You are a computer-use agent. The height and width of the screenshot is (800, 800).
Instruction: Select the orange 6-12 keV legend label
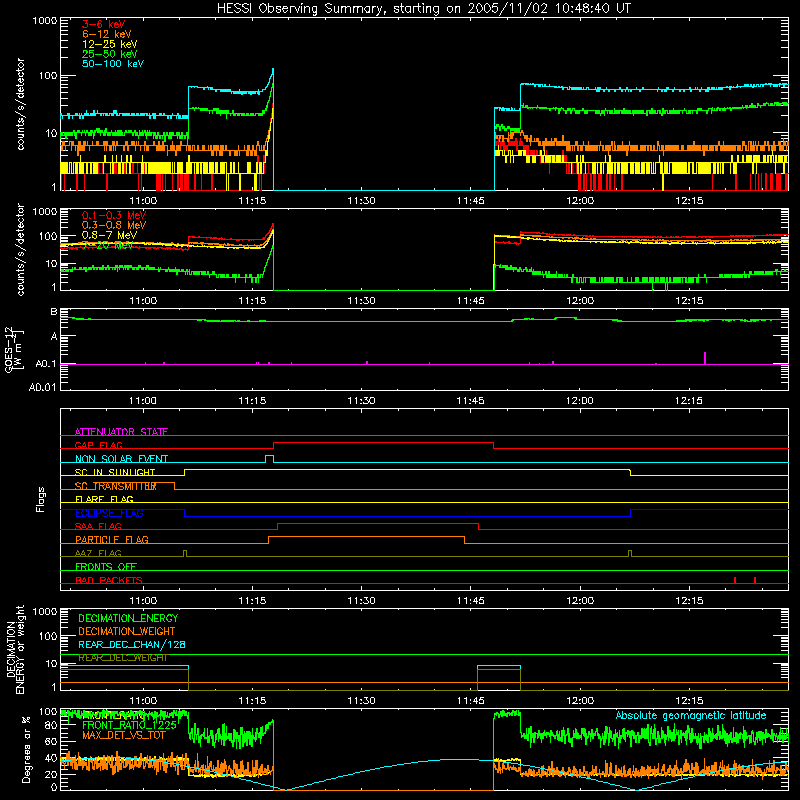point(107,34)
